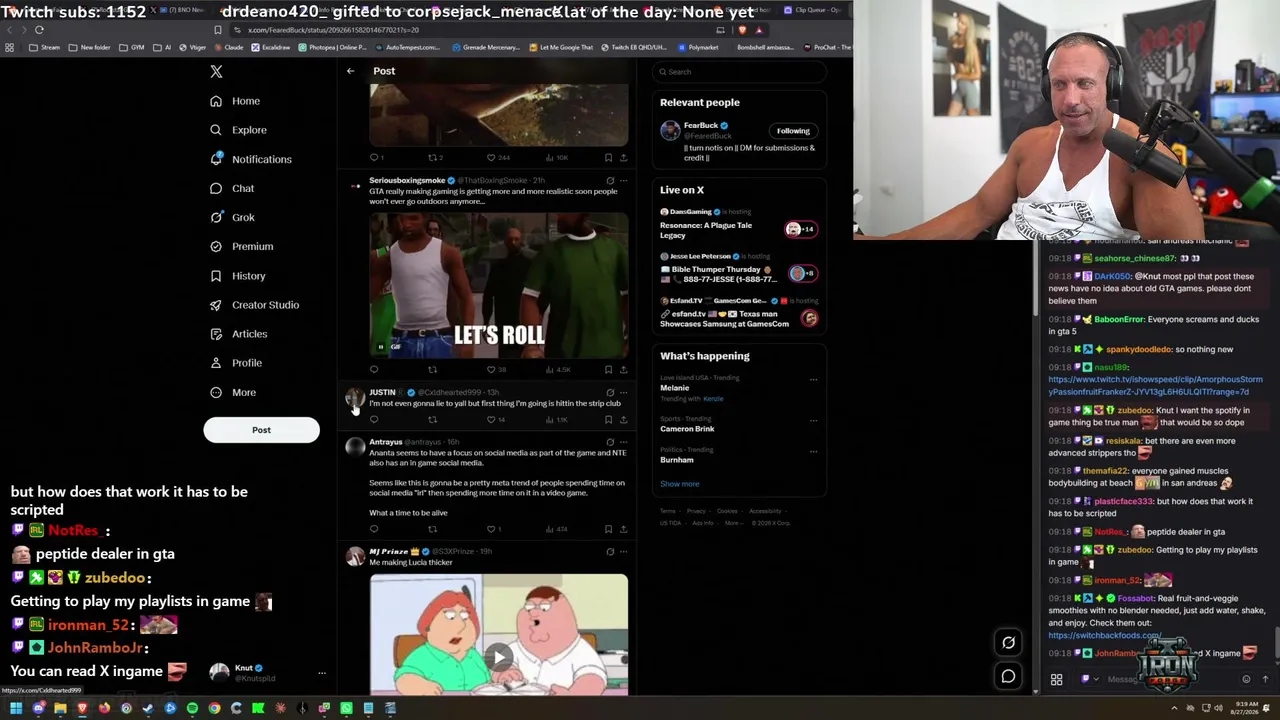Play the Family Guy video
The height and width of the screenshot is (720, 1280).
point(499,657)
